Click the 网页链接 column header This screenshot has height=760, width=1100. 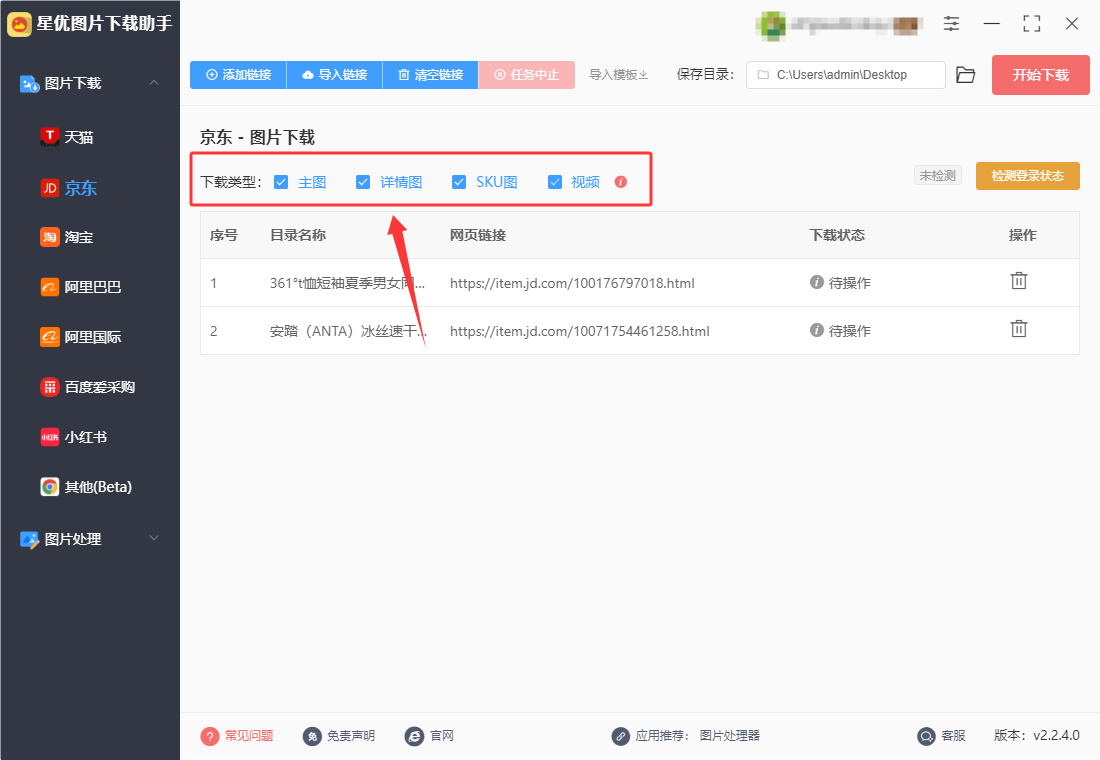[478, 235]
